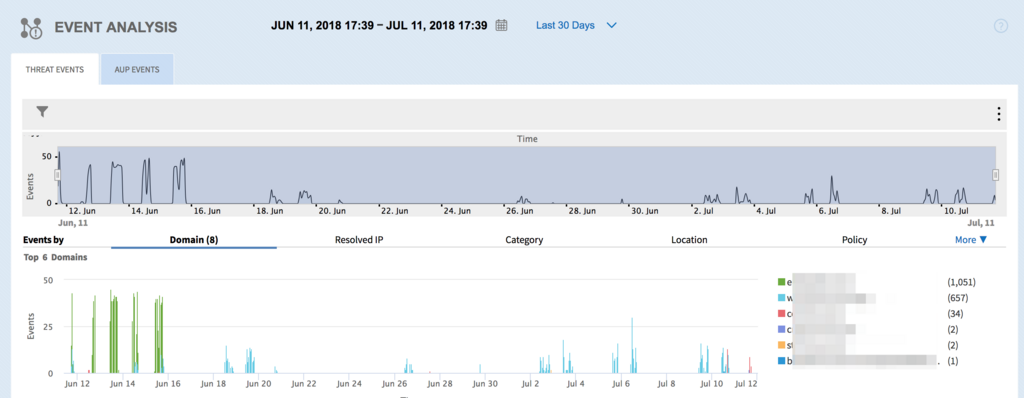
Task: Select the Resolved IP tab
Action: point(359,240)
